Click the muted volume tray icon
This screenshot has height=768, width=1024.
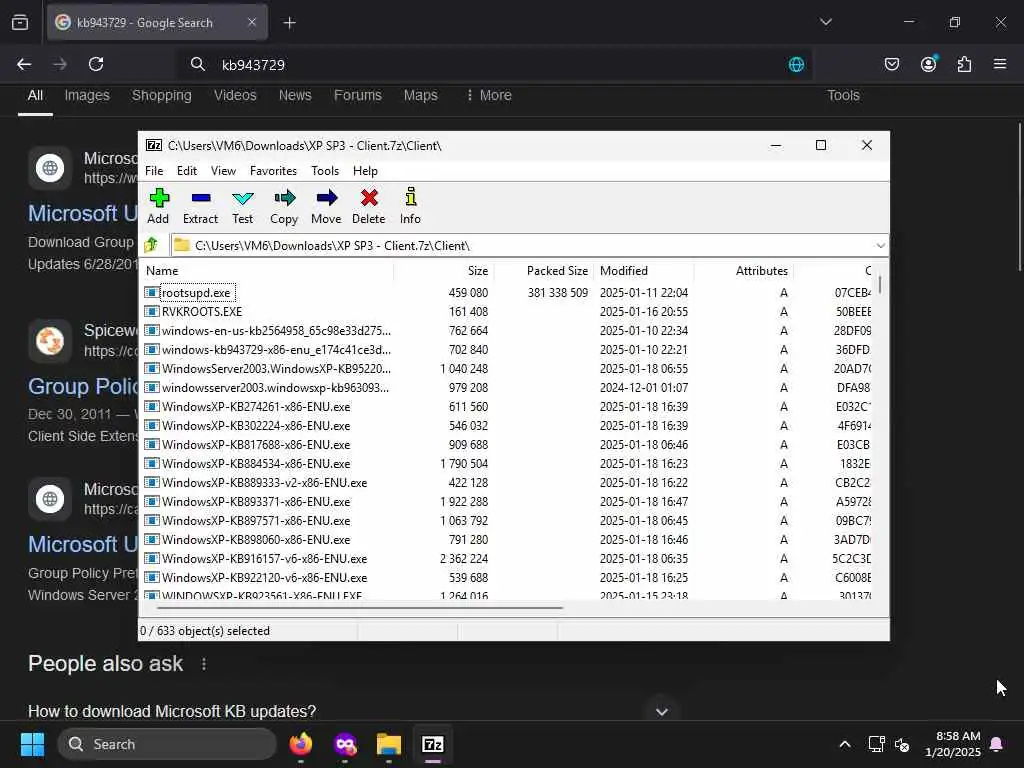click(x=902, y=744)
